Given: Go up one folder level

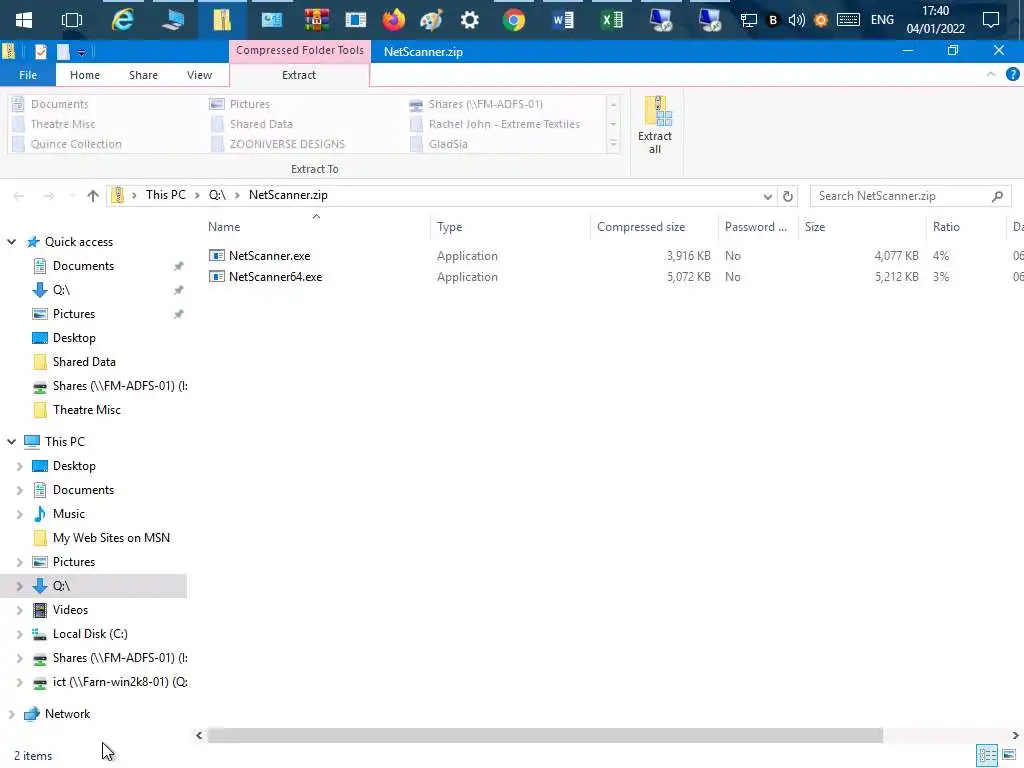Looking at the screenshot, I should [x=93, y=195].
